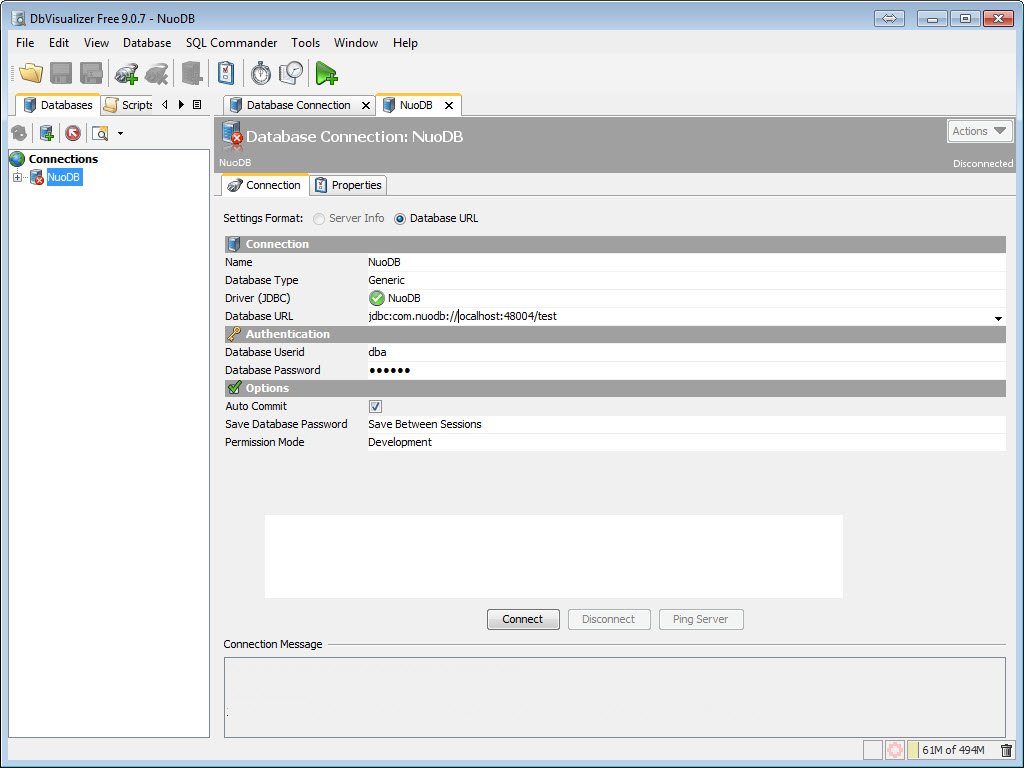The image size is (1024, 768).
Task: Select the Server Info radio button
Action: (319, 219)
